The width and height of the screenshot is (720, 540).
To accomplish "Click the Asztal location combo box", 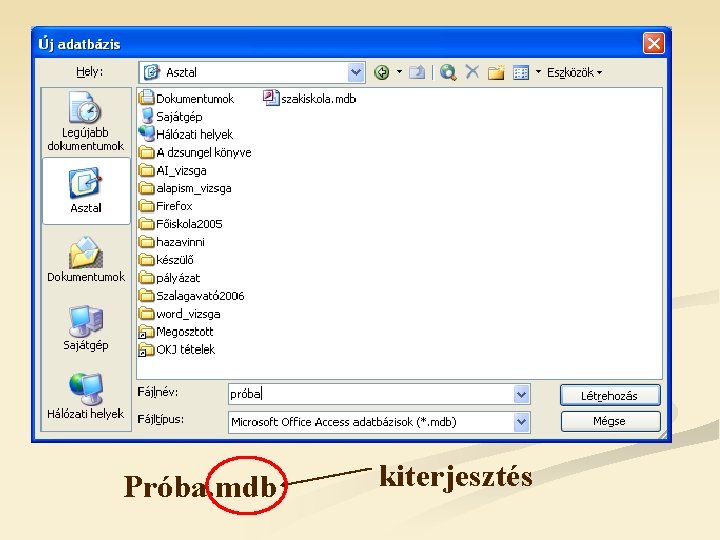I will coord(252,73).
